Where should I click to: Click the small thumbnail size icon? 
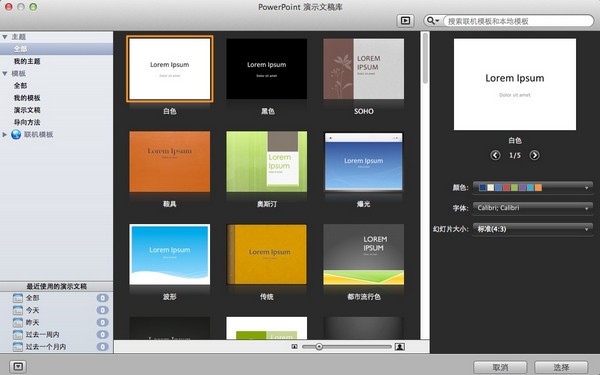point(294,347)
